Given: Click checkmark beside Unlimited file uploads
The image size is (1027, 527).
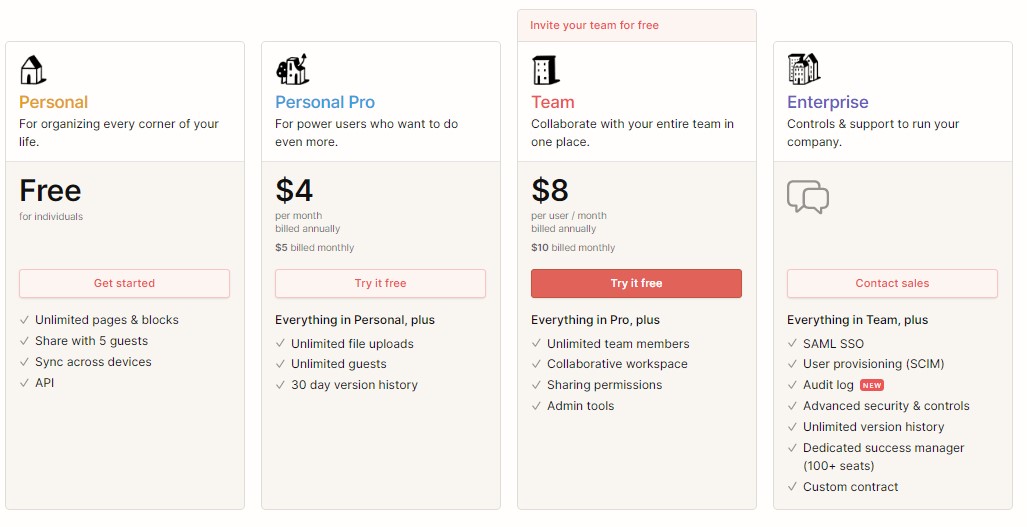Looking at the screenshot, I should pyautogui.click(x=281, y=344).
